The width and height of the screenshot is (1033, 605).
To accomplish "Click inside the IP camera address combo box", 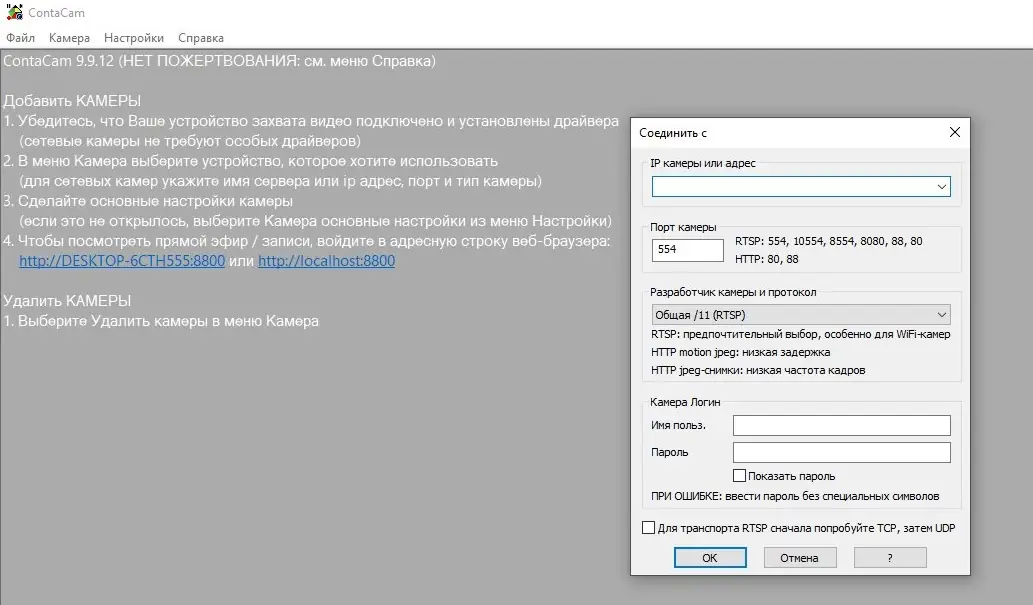I will point(800,186).
